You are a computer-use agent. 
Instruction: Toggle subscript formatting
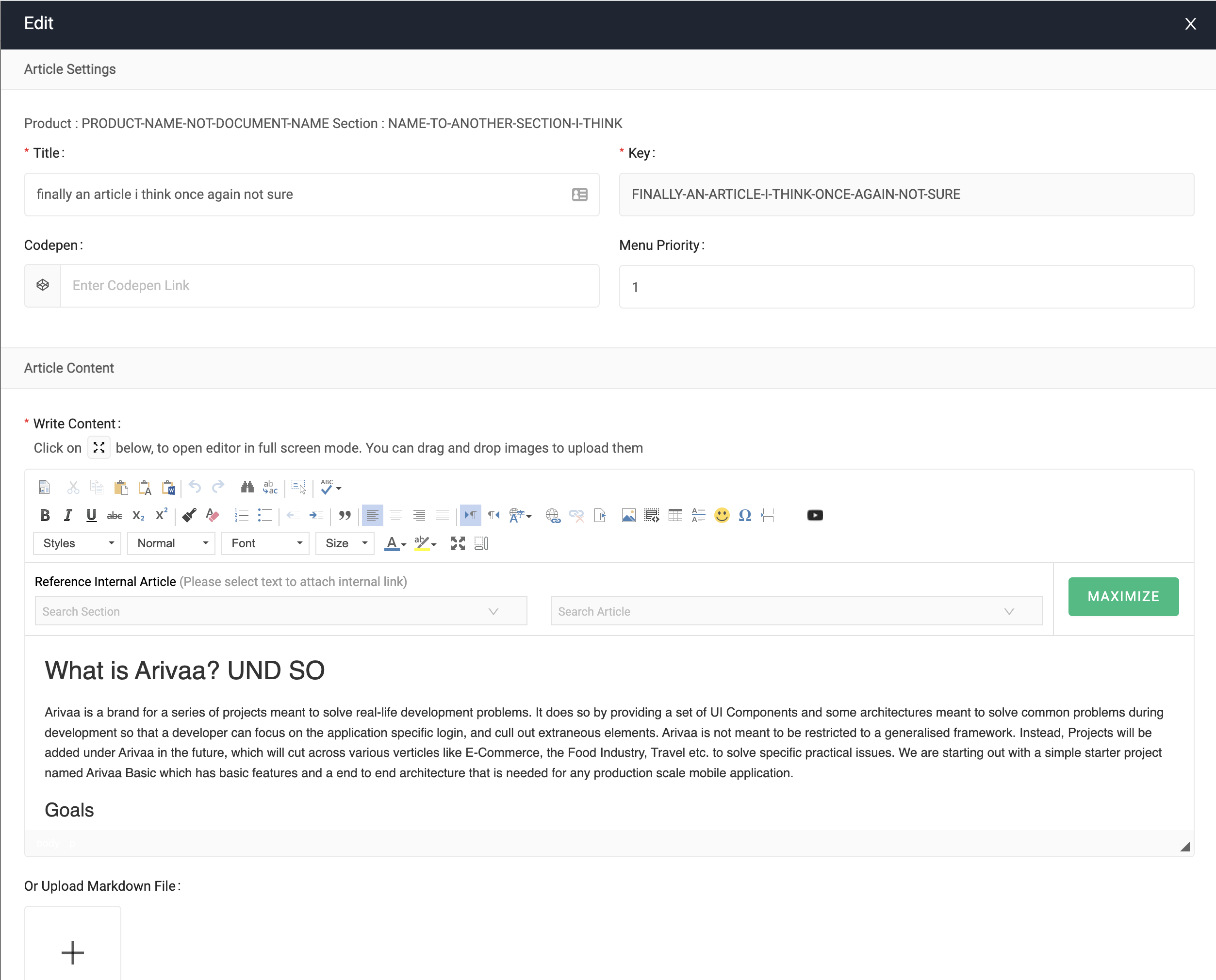pos(138,515)
